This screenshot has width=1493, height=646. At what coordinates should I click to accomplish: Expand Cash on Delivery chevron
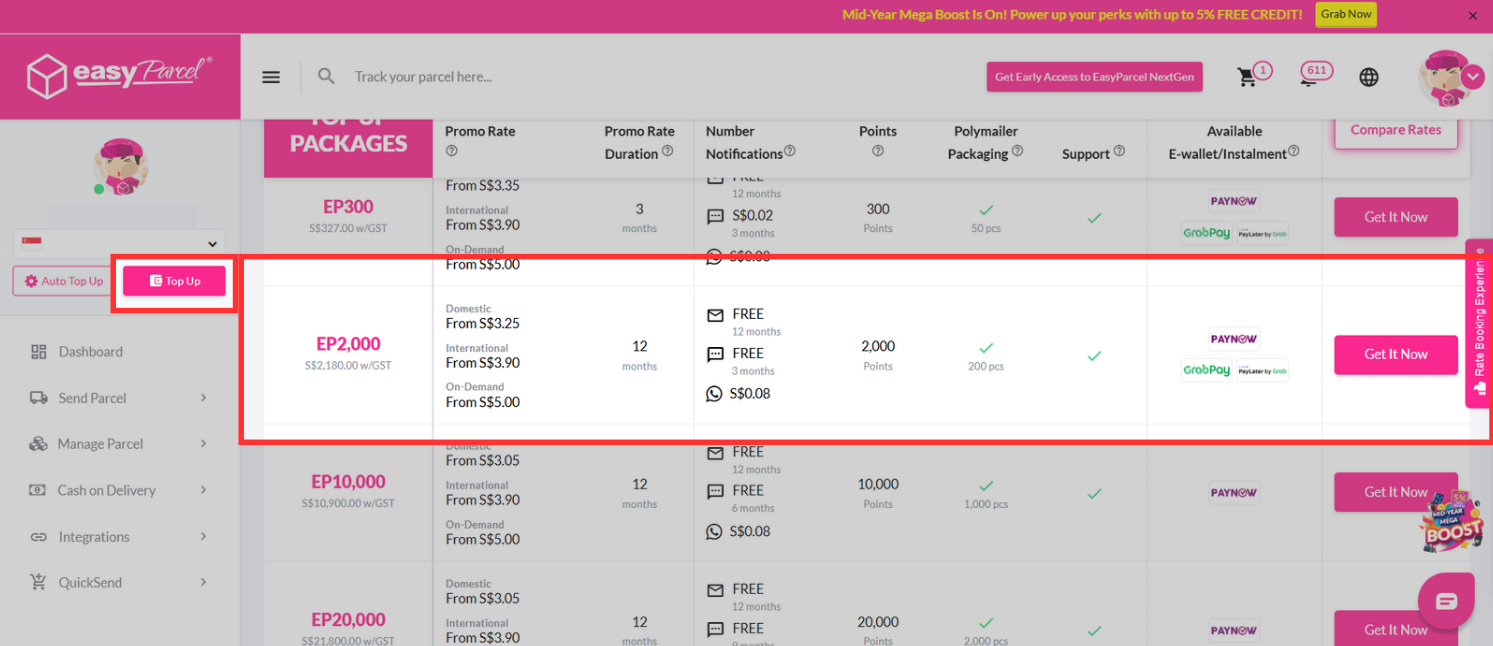point(203,490)
